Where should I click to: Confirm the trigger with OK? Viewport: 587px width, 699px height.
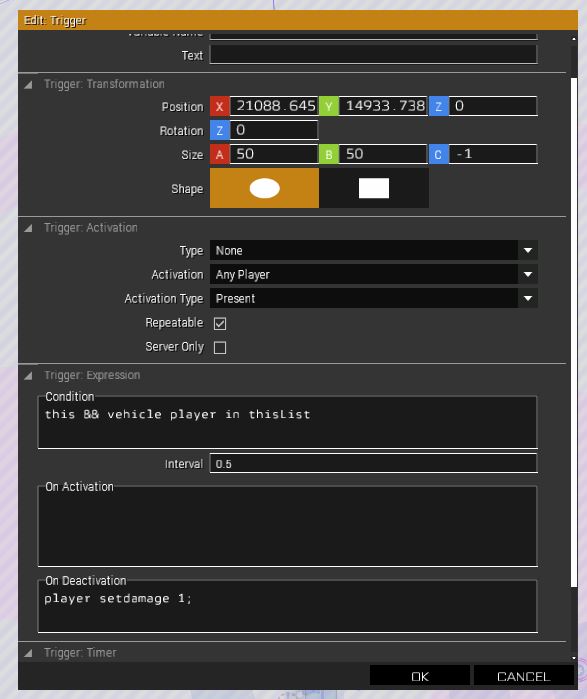pos(419,676)
